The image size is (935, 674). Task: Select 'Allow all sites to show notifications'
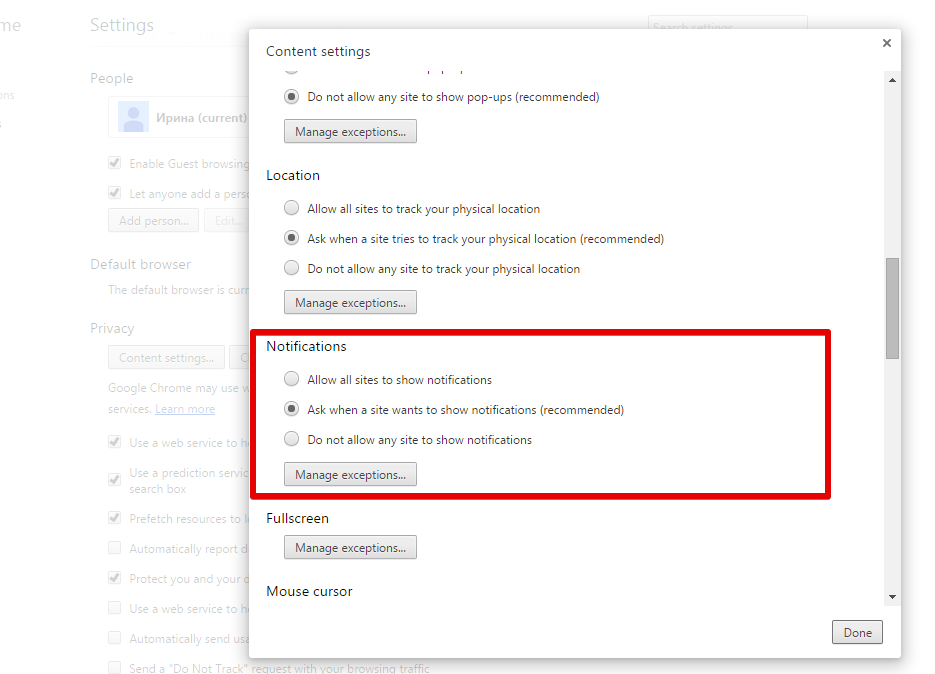click(x=291, y=380)
